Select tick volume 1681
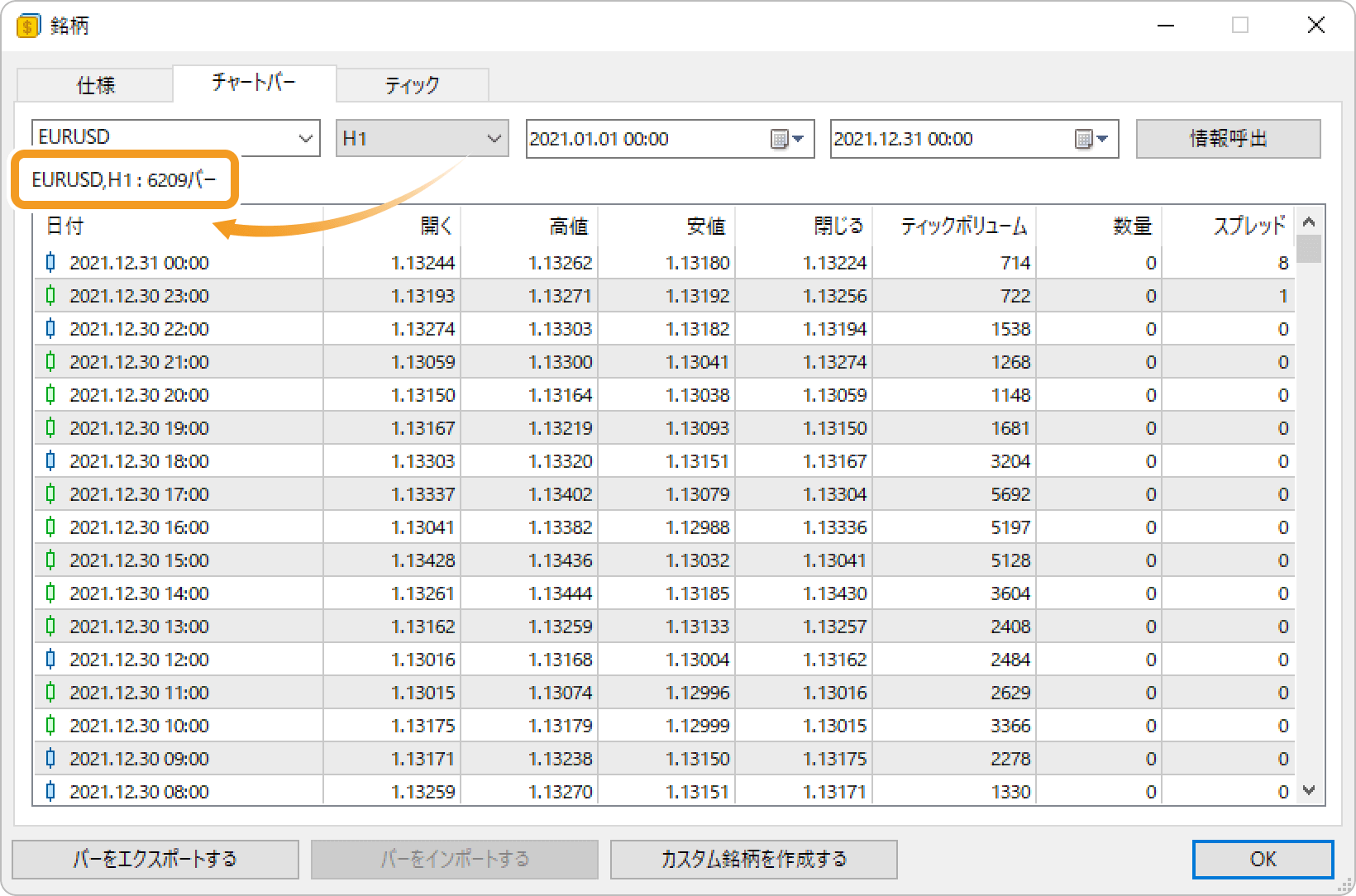The image size is (1356, 896). pyautogui.click(x=1010, y=428)
